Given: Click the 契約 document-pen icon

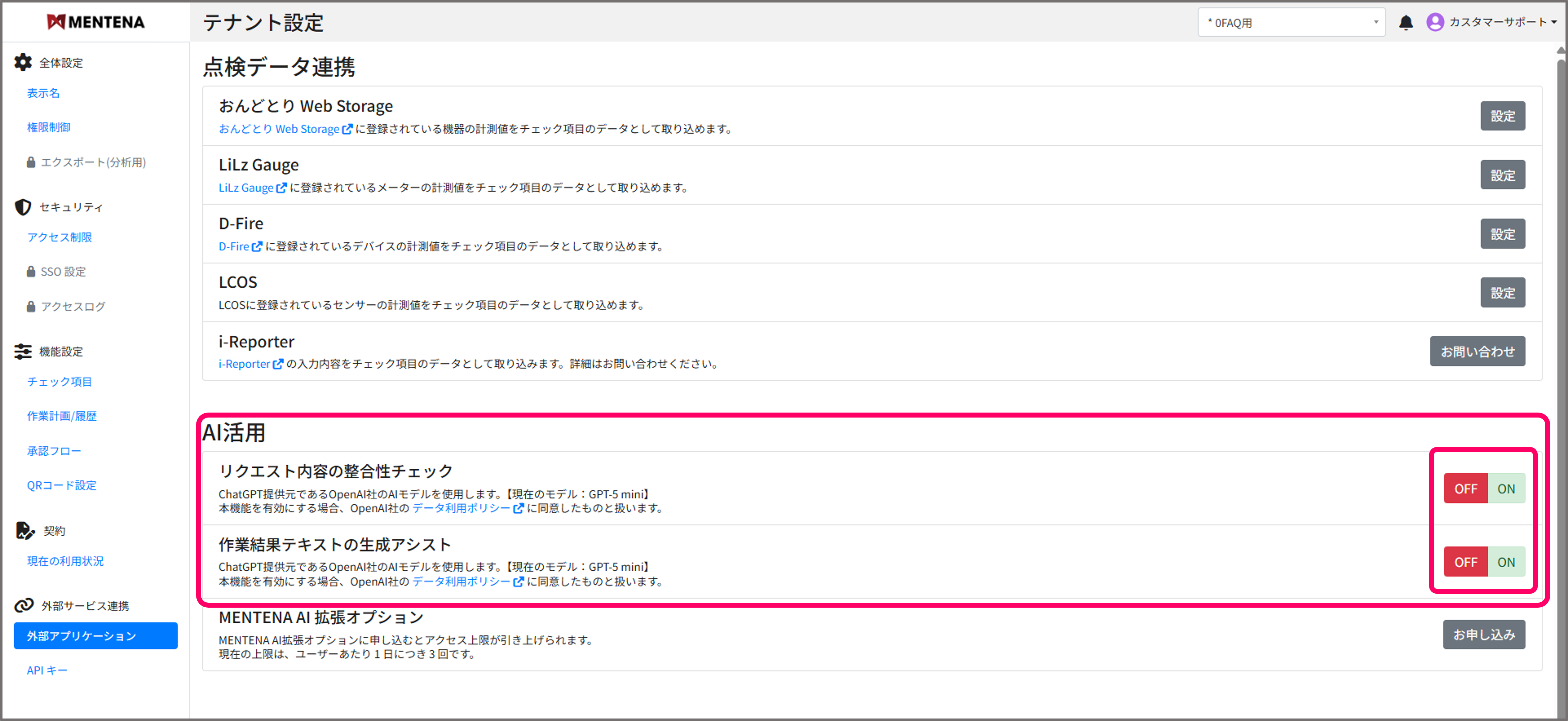Looking at the screenshot, I should [25, 531].
